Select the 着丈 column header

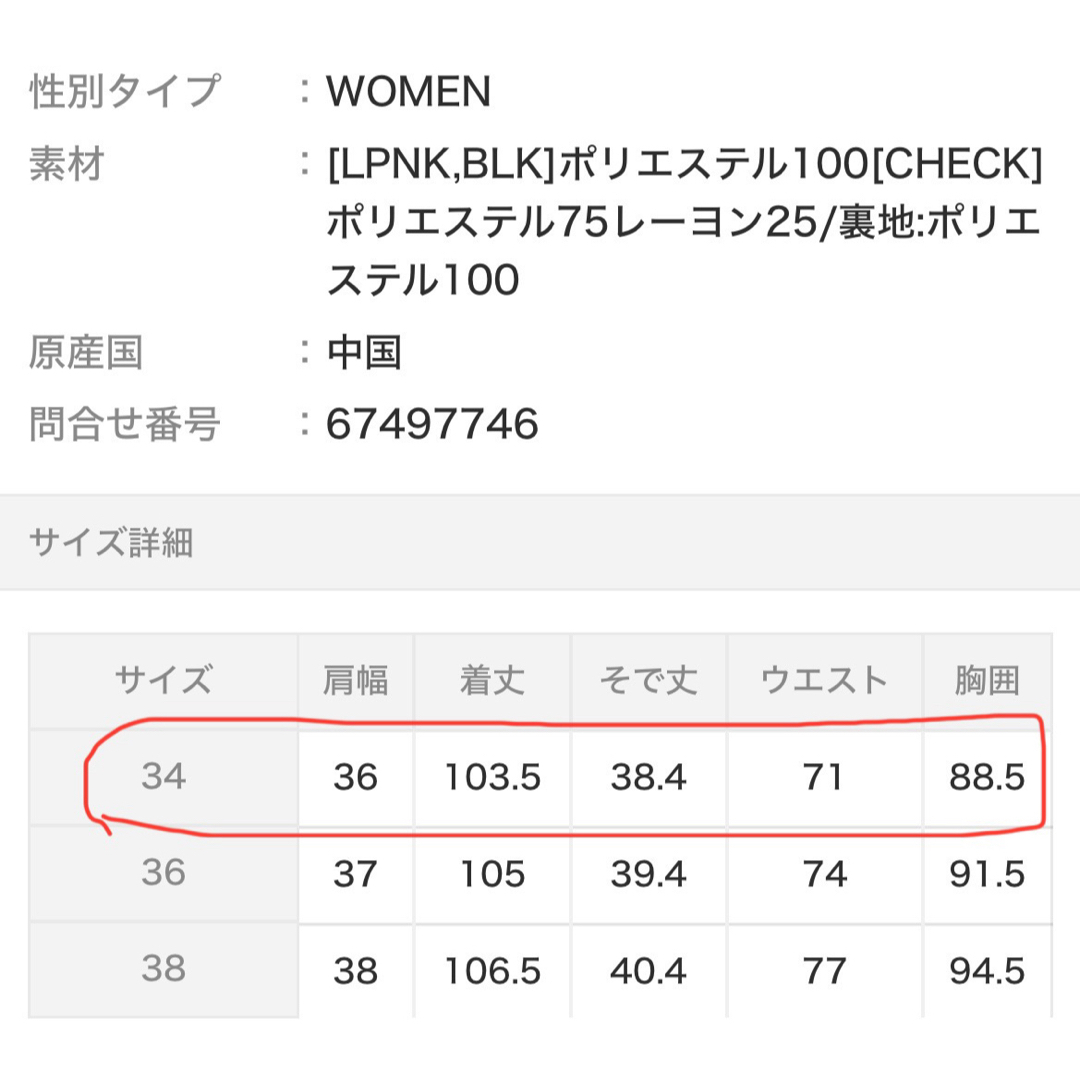click(x=492, y=681)
